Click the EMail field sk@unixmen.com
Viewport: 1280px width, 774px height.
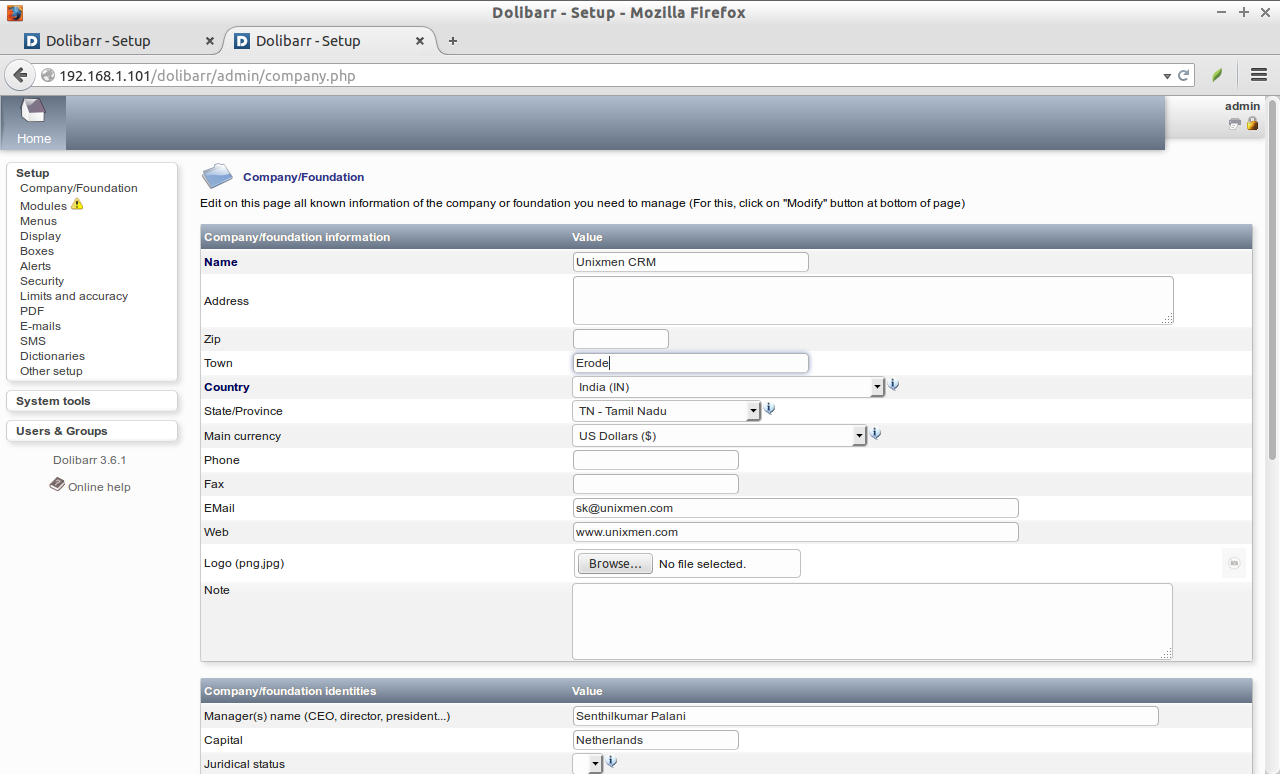796,508
